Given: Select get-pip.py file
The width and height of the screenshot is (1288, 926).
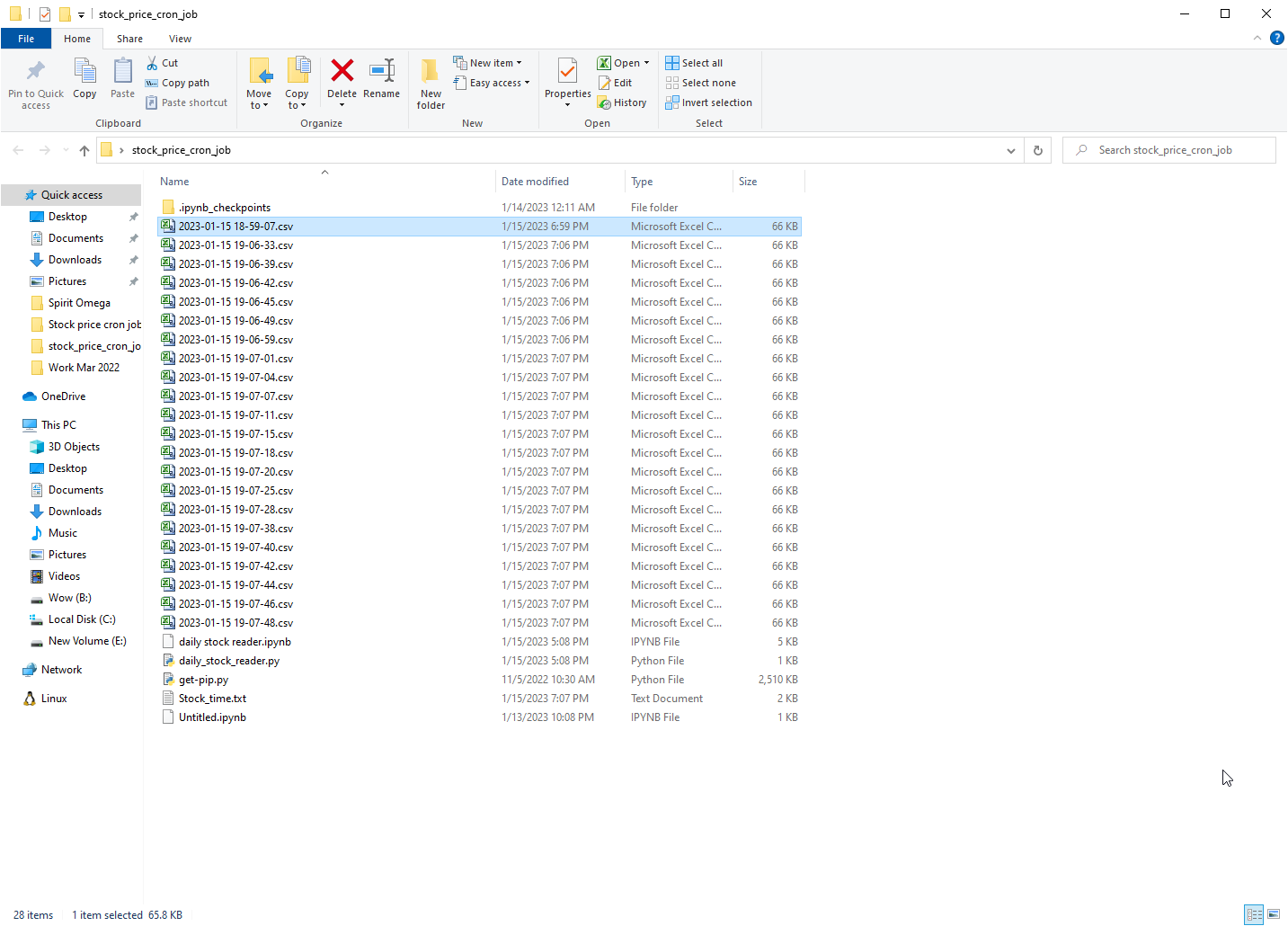Looking at the screenshot, I should click(x=479, y=680).
